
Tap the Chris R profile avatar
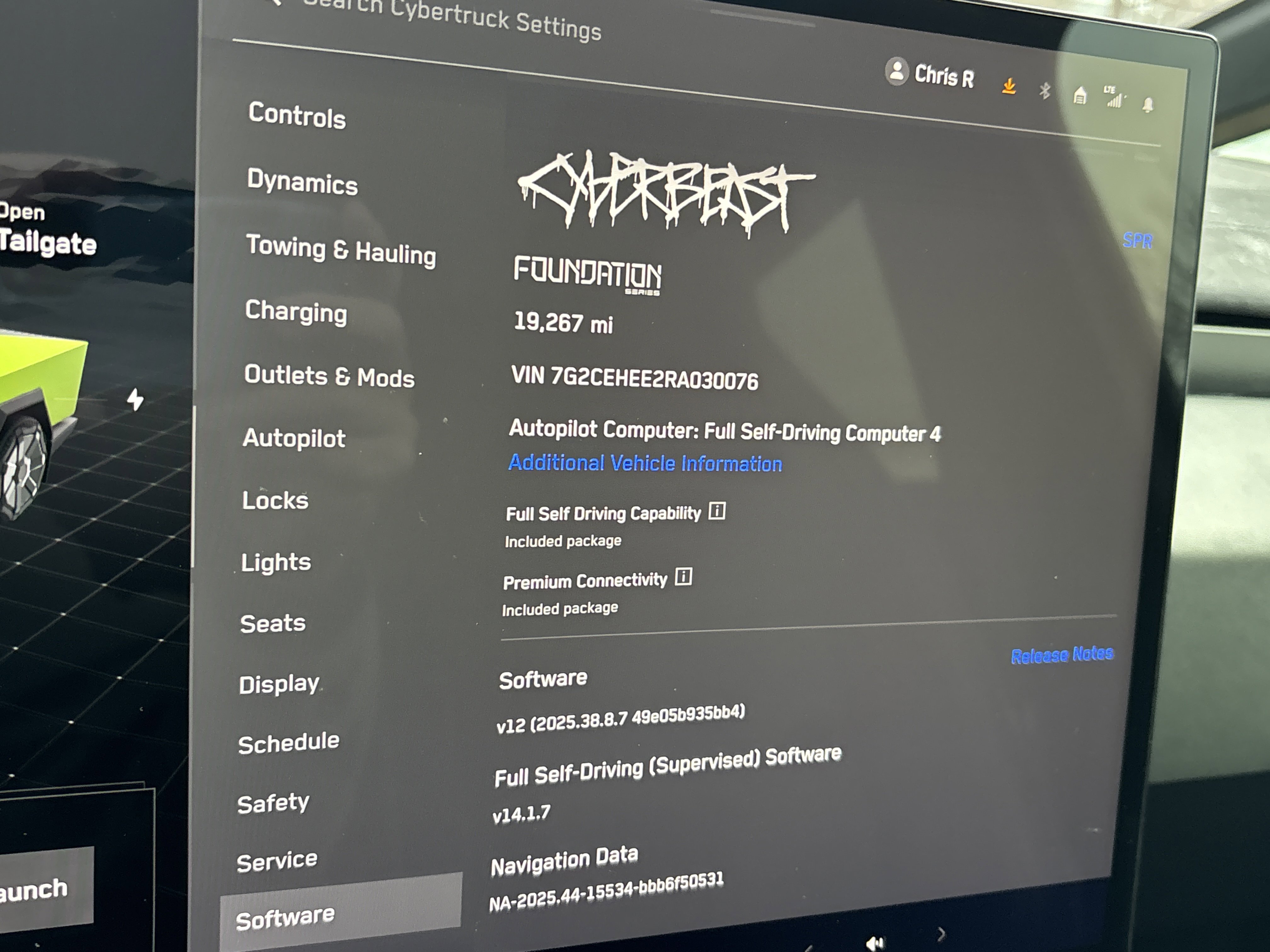point(897,72)
